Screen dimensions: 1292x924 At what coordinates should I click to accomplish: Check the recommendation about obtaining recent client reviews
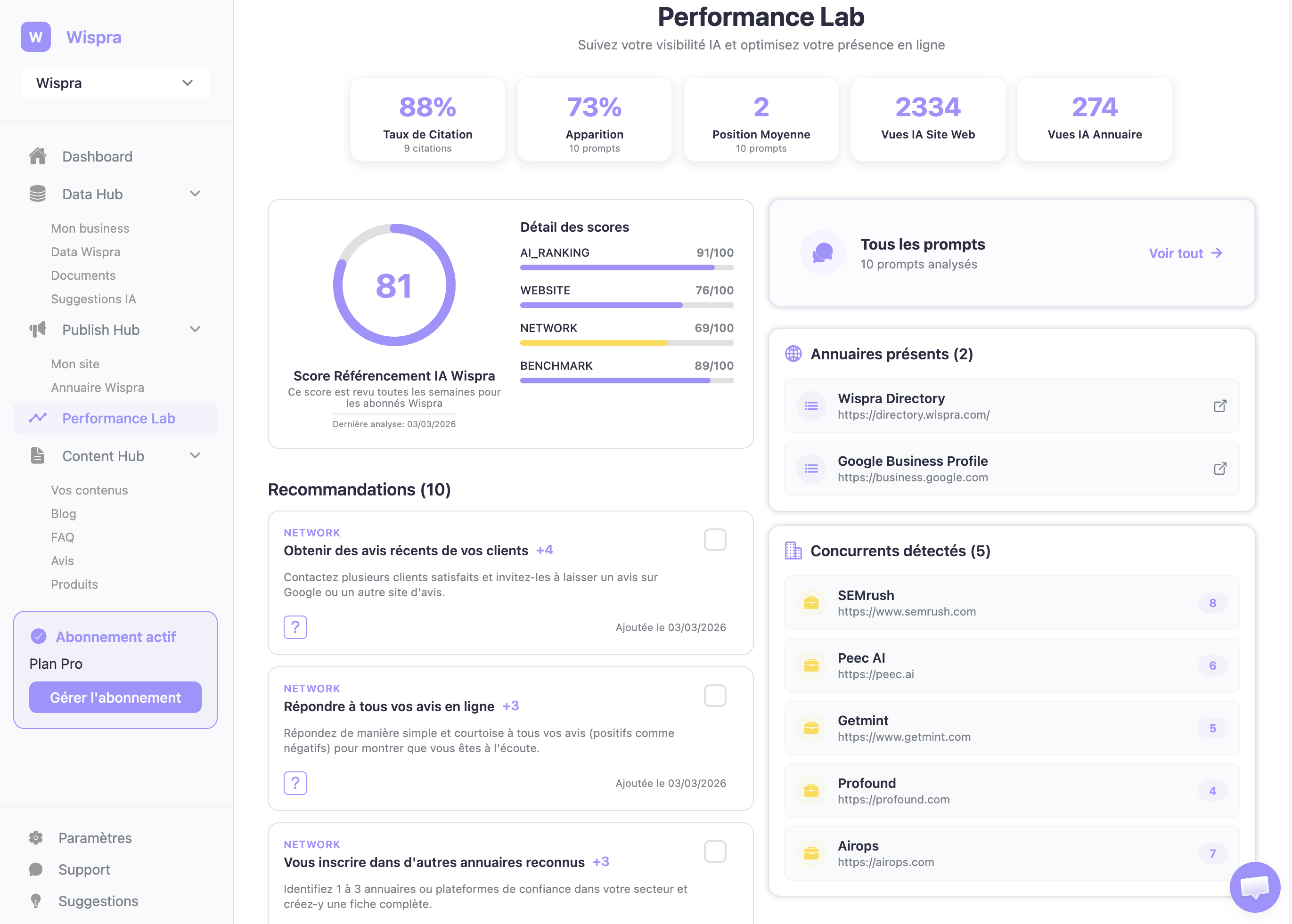coord(715,539)
